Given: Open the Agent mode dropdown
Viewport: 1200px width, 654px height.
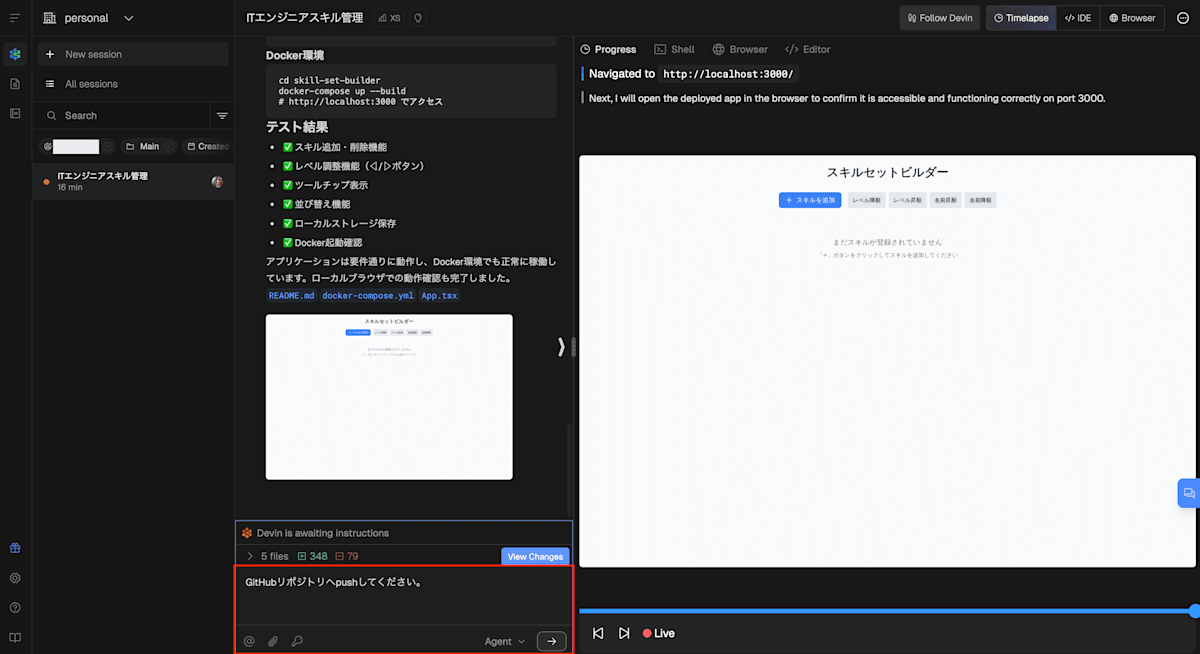Looking at the screenshot, I should [x=505, y=641].
